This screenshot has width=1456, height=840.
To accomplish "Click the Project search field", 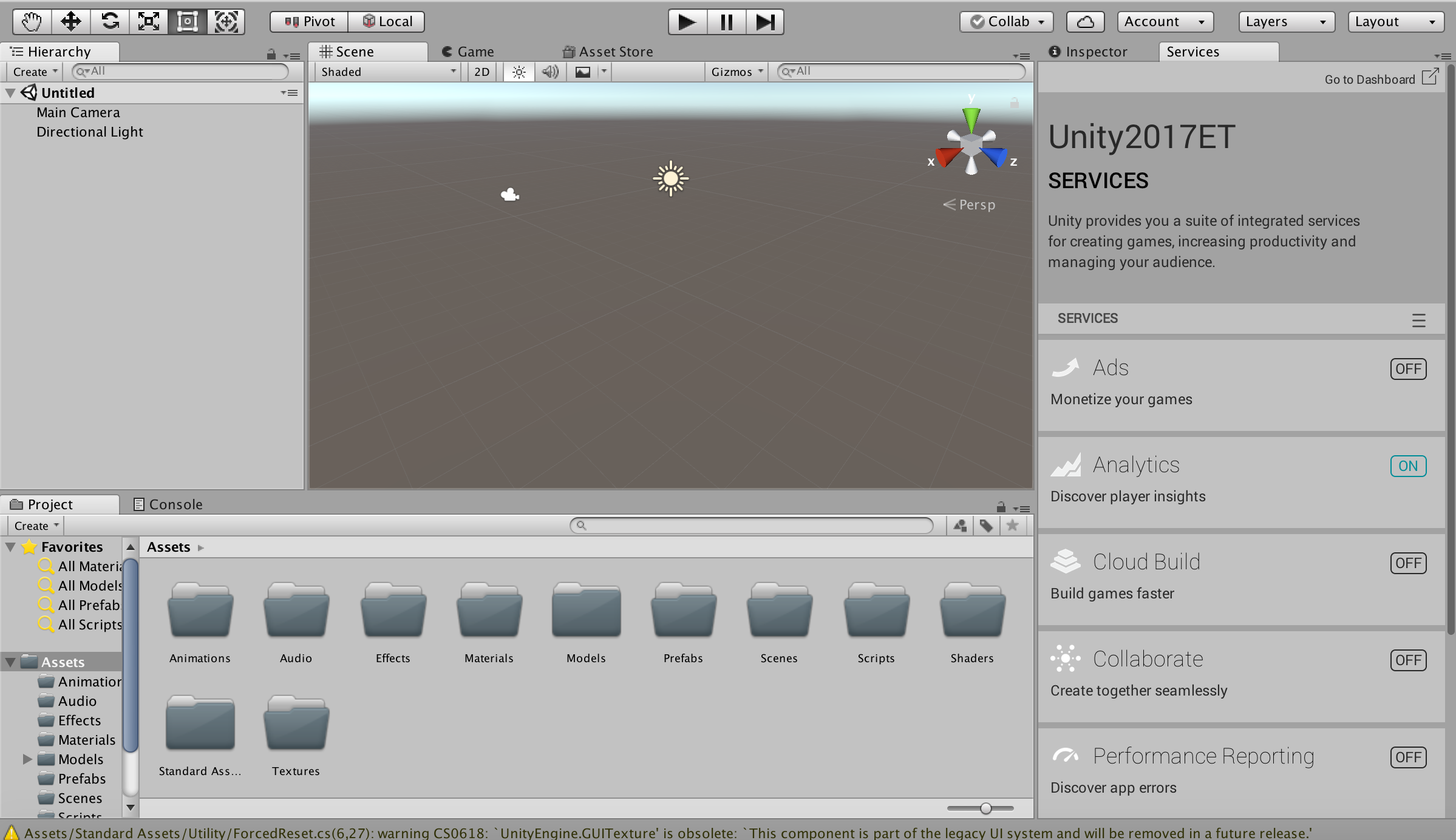I will coord(751,526).
